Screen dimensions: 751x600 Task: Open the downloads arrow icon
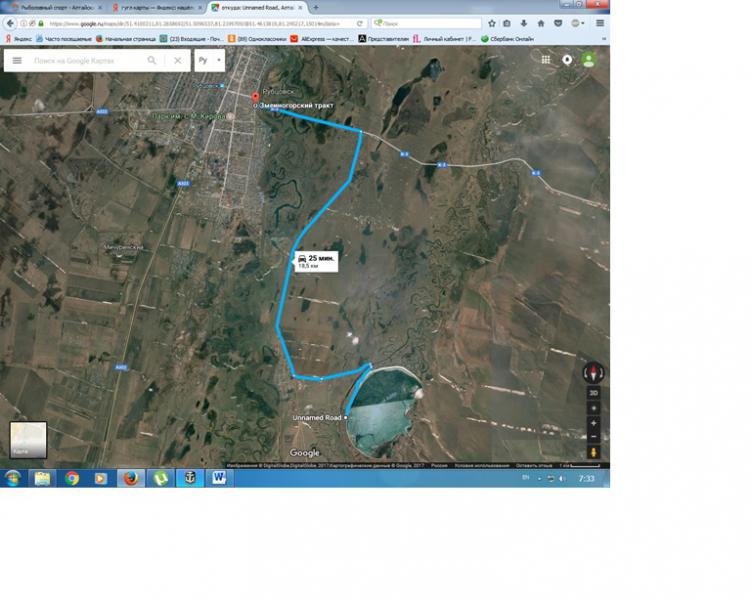[x=523, y=23]
